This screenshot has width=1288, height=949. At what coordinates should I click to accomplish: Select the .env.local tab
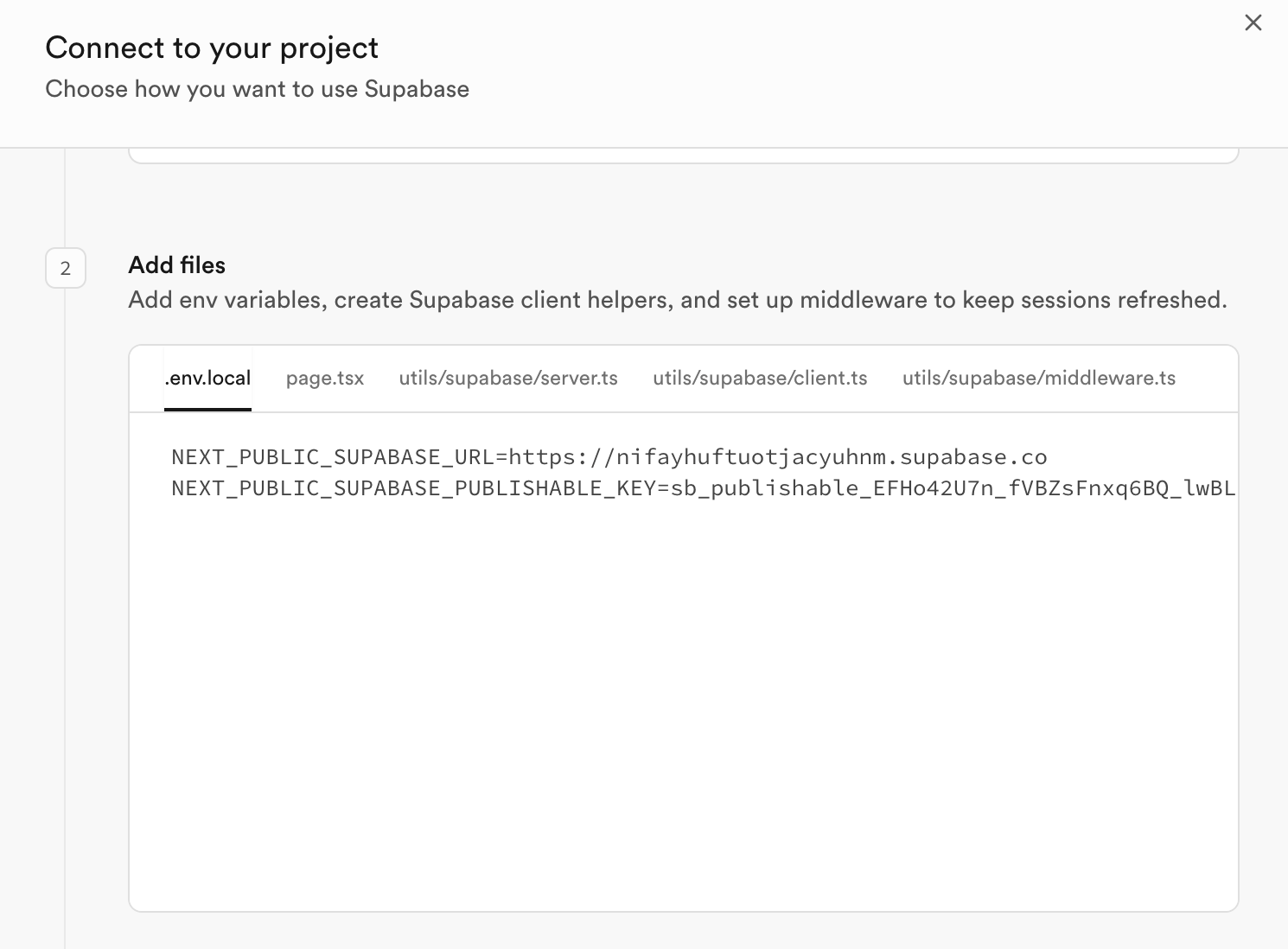point(208,379)
